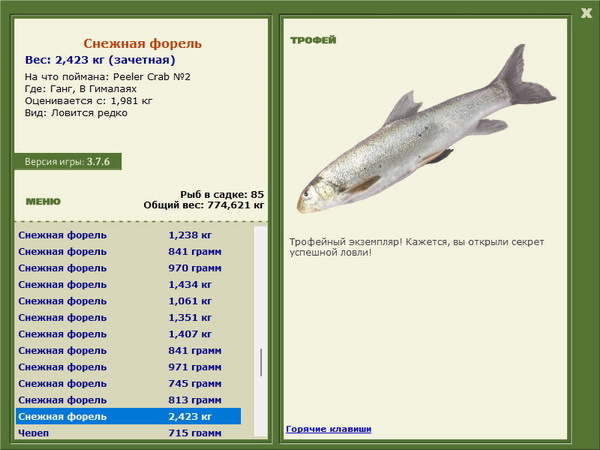Click the Снежная форель title heading
The image size is (600, 450).
142,44
